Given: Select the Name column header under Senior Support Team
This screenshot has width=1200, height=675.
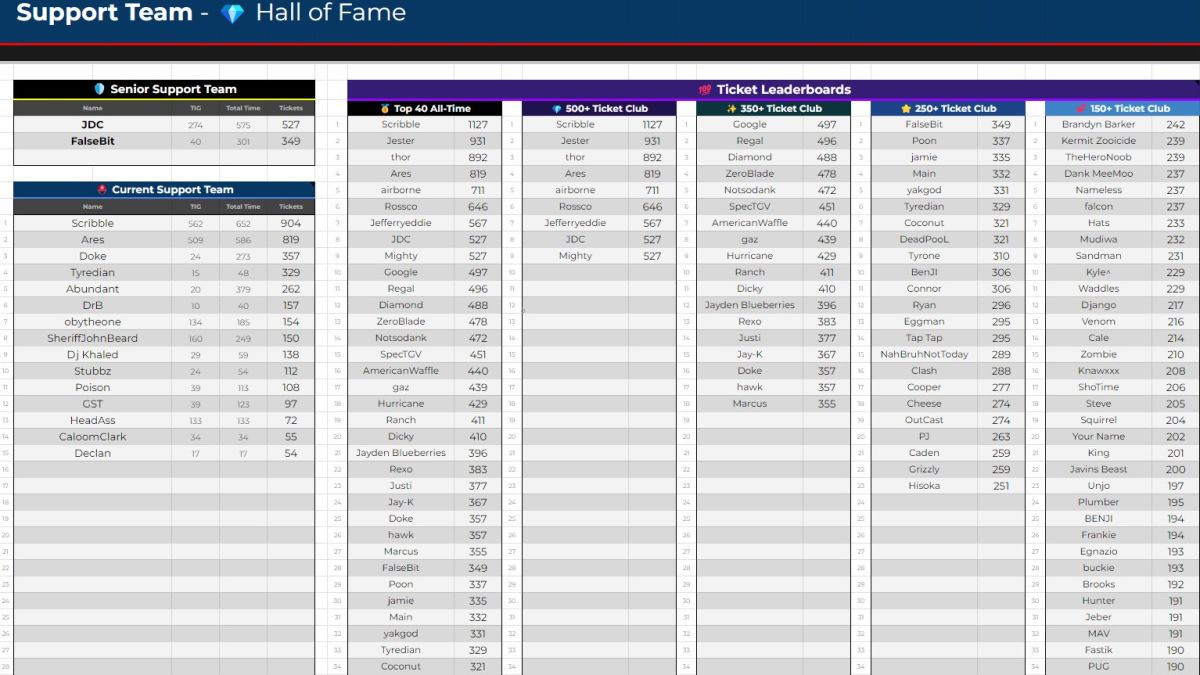Looking at the screenshot, I should pyautogui.click(x=92, y=108).
